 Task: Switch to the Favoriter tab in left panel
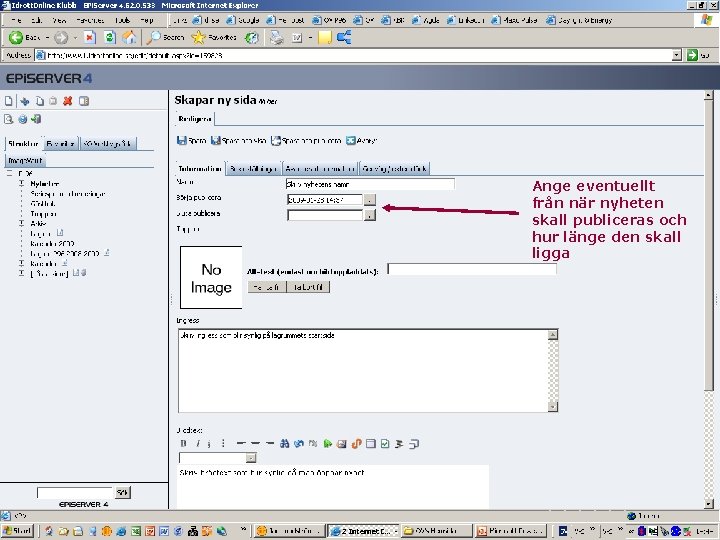pos(61,144)
